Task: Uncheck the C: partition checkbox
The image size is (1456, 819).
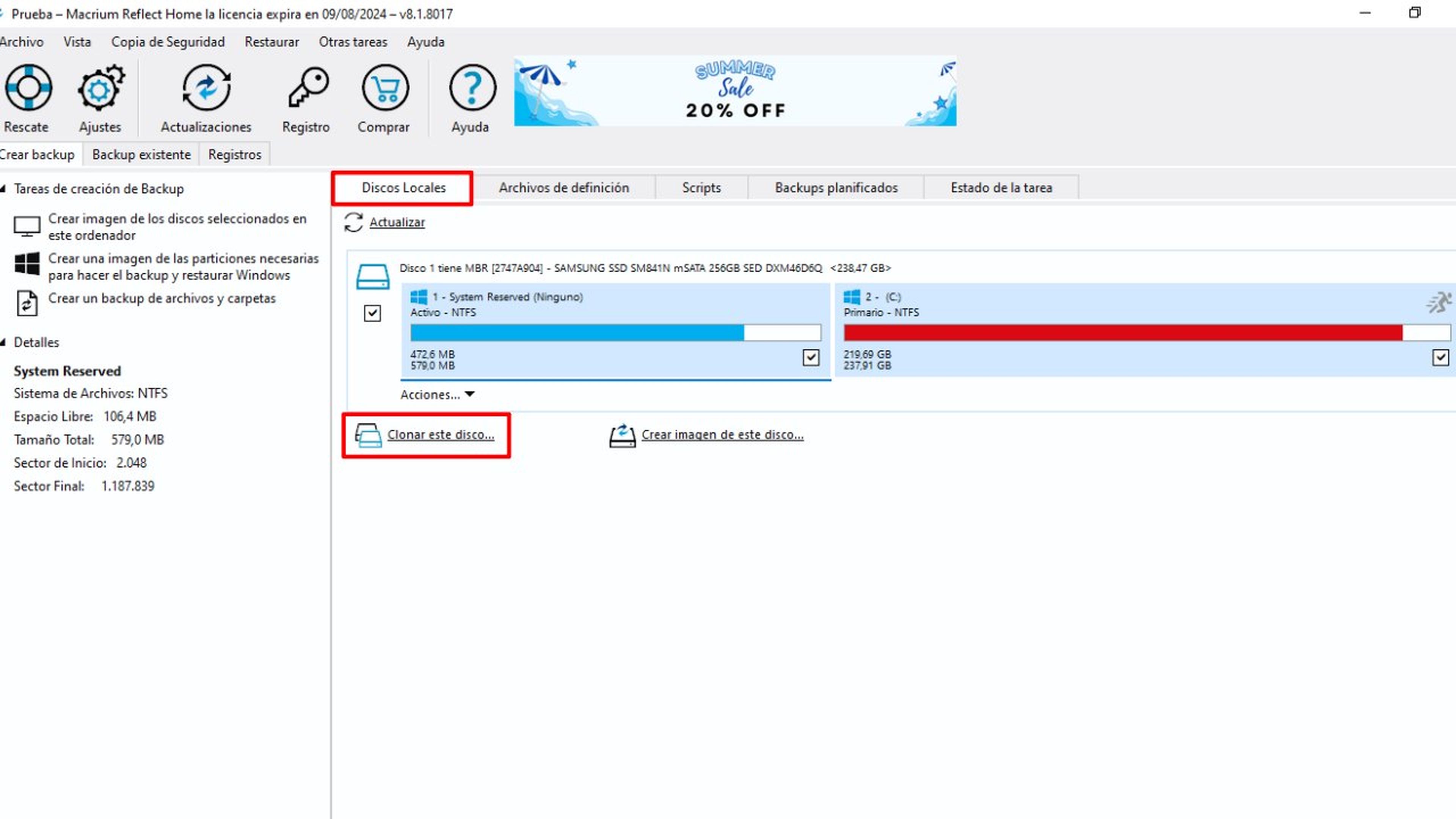Action: click(1441, 357)
